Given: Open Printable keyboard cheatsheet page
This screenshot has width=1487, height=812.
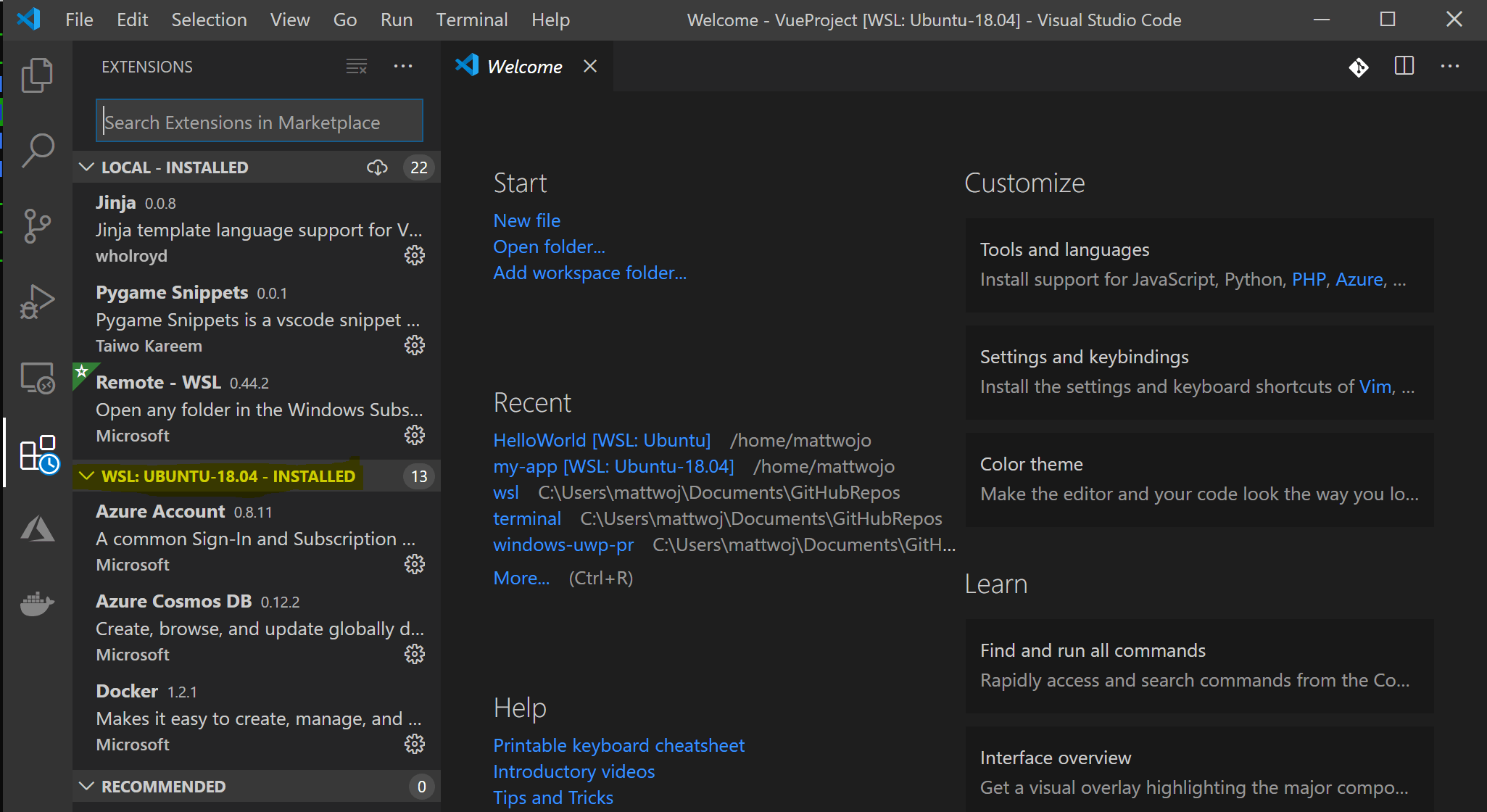Looking at the screenshot, I should tap(620, 744).
